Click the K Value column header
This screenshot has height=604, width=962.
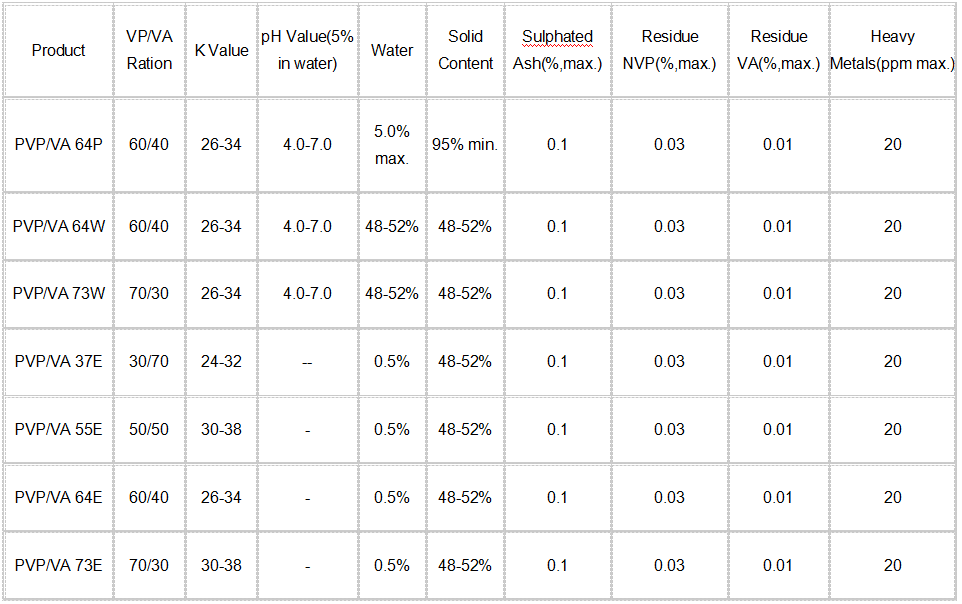(221, 50)
